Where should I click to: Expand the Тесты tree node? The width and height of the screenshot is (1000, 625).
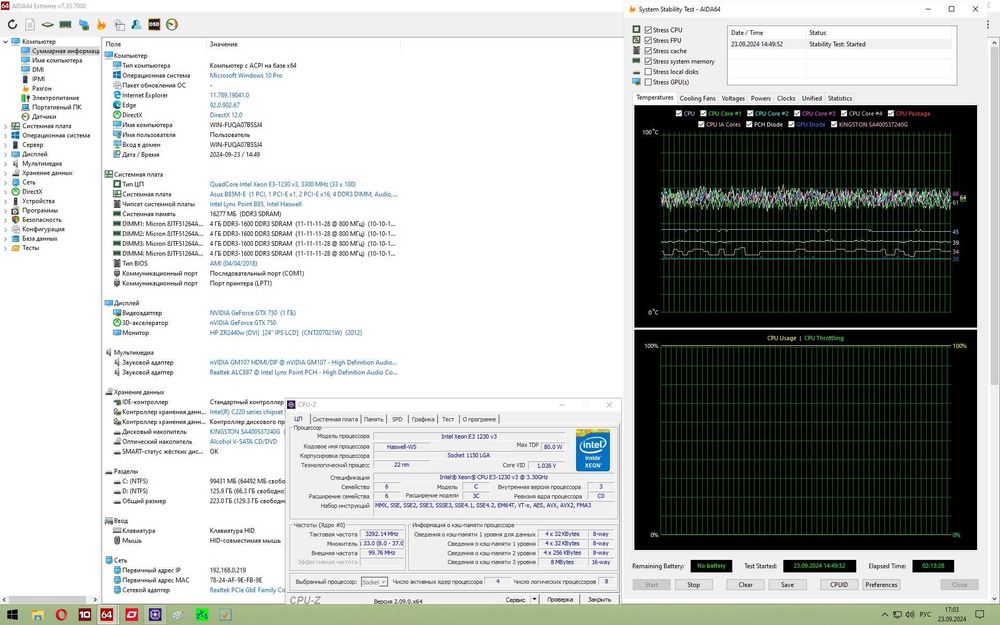coord(6,248)
